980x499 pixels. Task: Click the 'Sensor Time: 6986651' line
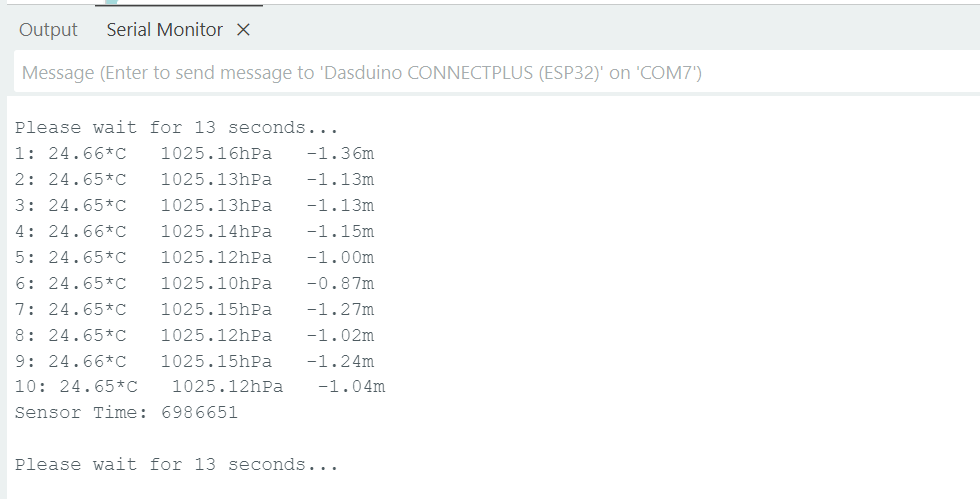coord(126,412)
